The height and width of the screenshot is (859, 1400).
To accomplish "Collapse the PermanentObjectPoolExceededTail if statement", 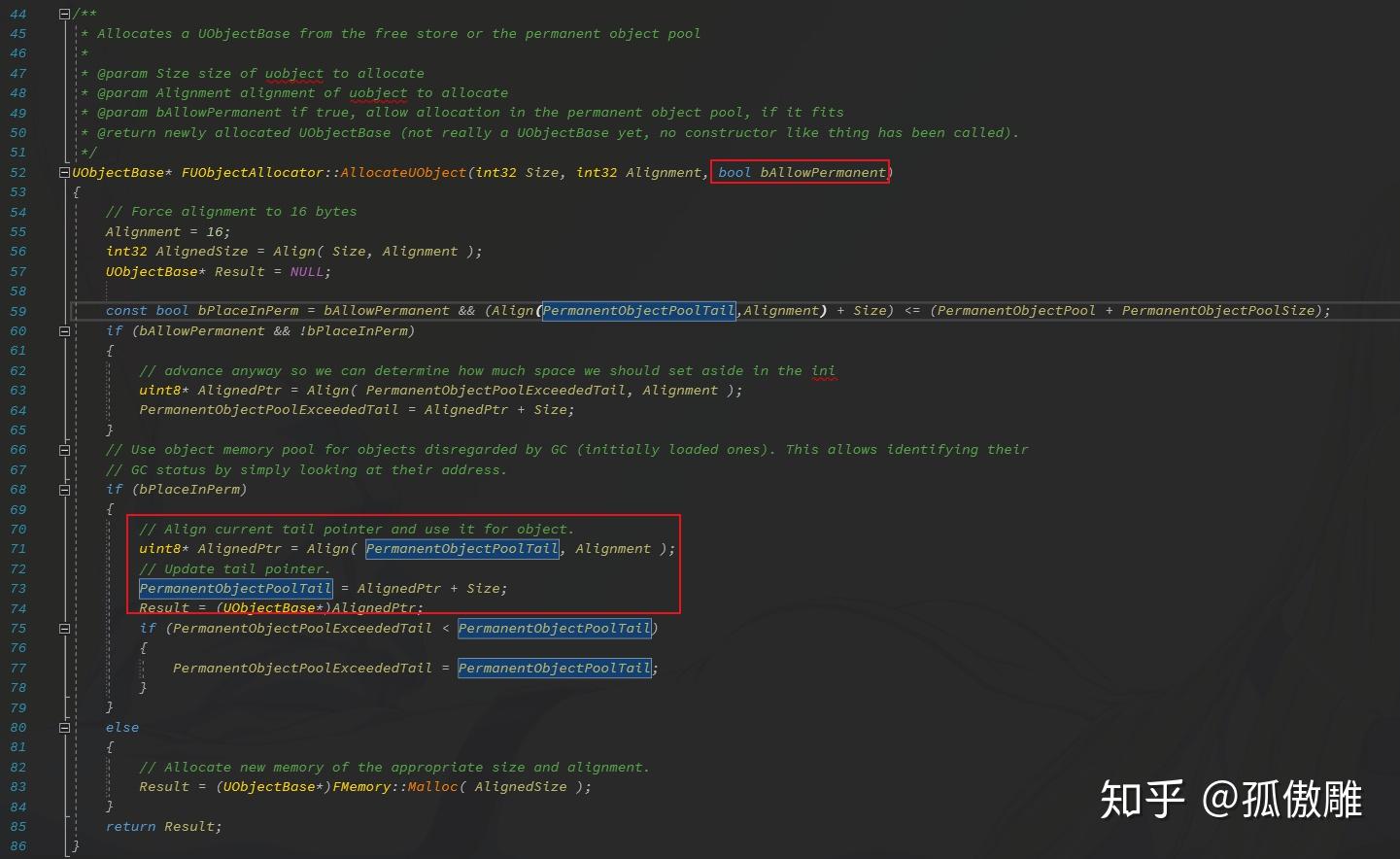I will pyautogui.click(x=64, y=628).
